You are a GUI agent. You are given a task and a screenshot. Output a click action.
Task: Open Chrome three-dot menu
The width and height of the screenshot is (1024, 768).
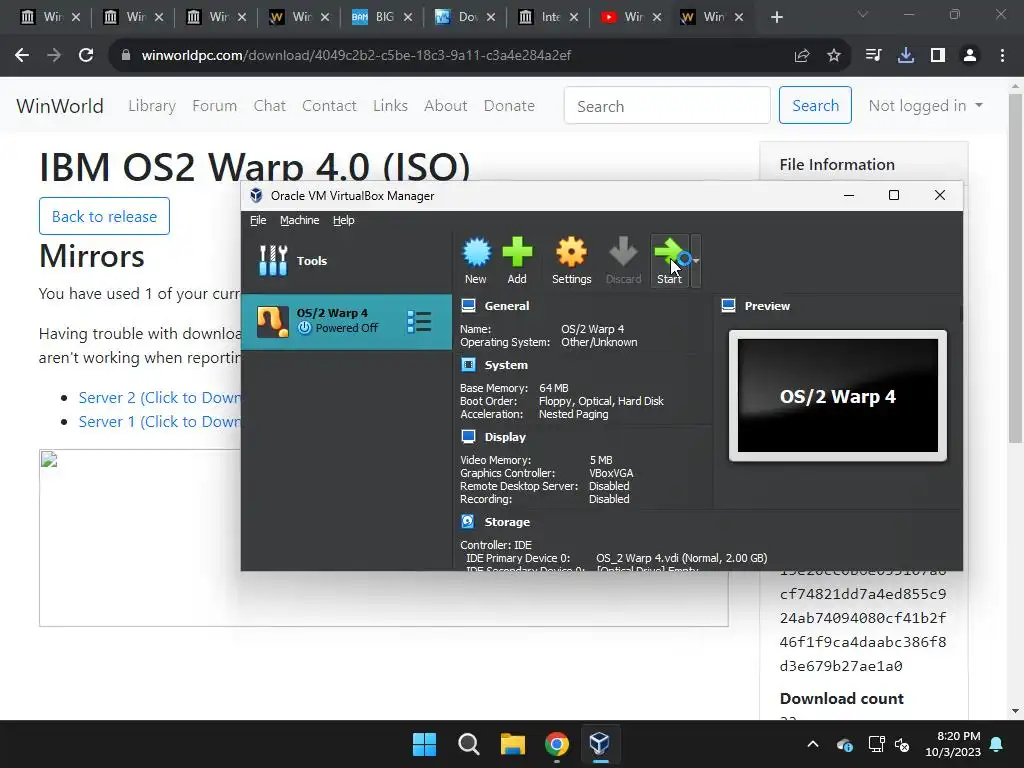[x=1002, y=56]
